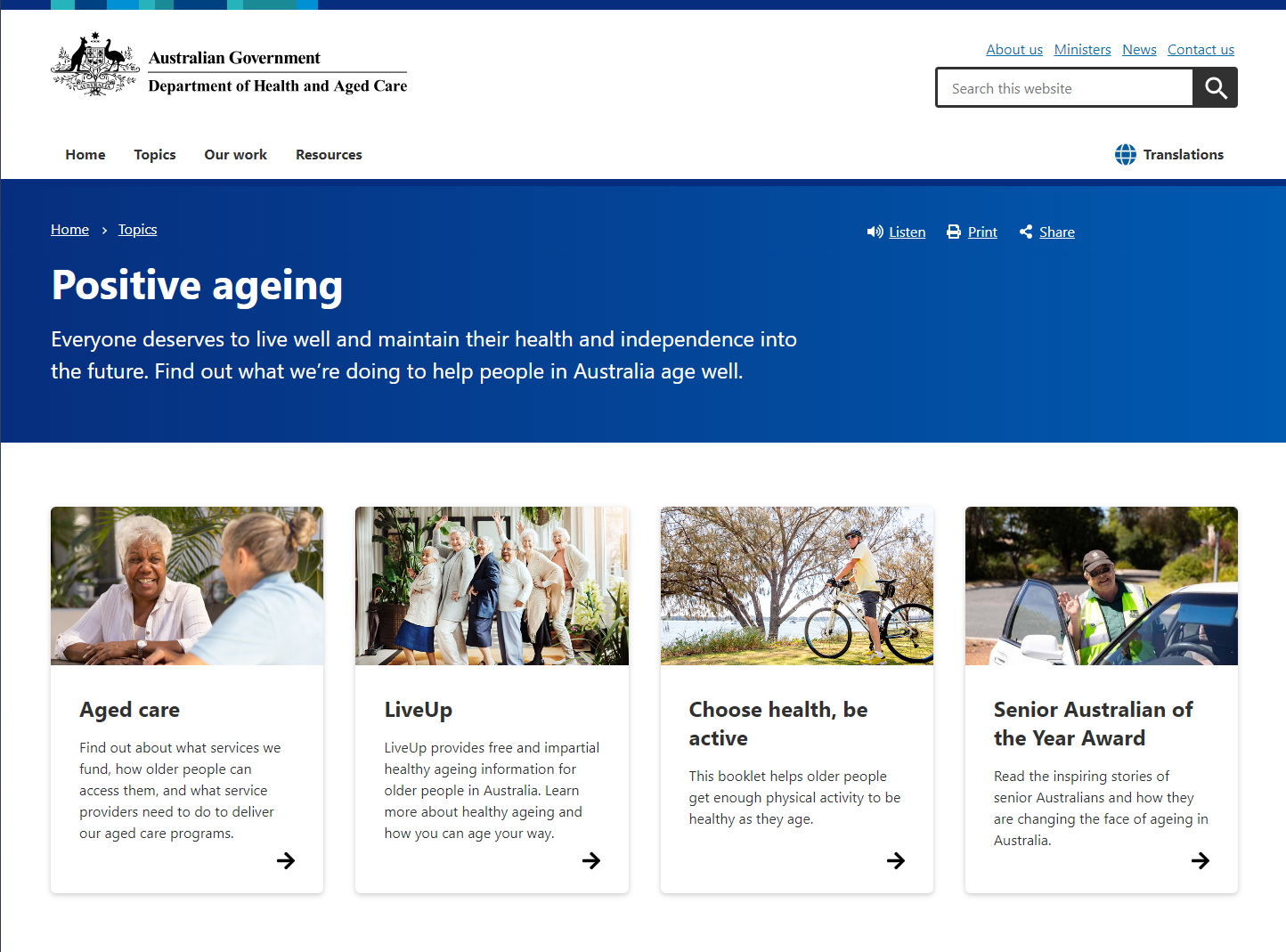Click the magnifying glass search button
This screenshot has width=1286, height=952.
(x=1216, y=88)
